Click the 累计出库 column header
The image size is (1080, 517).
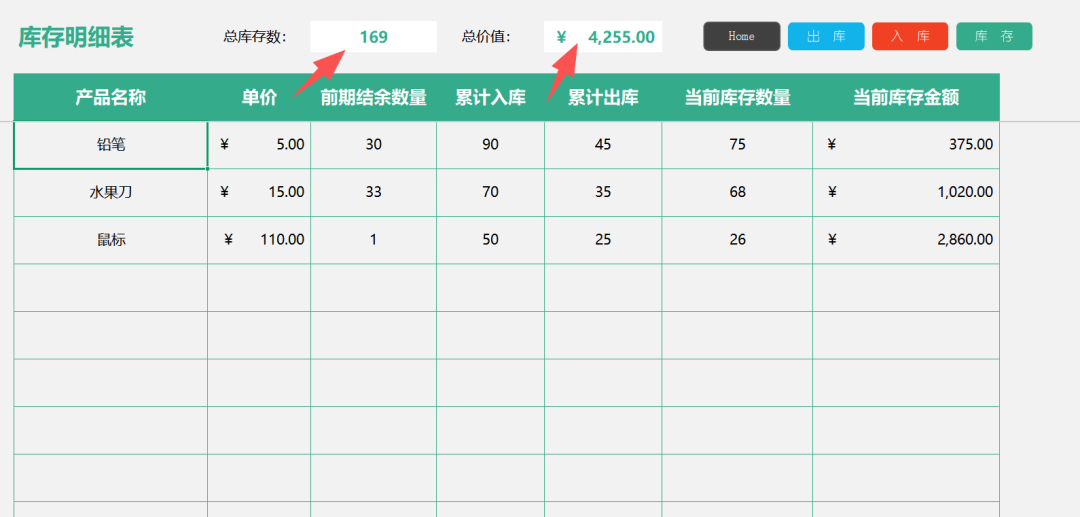point(603,97)
